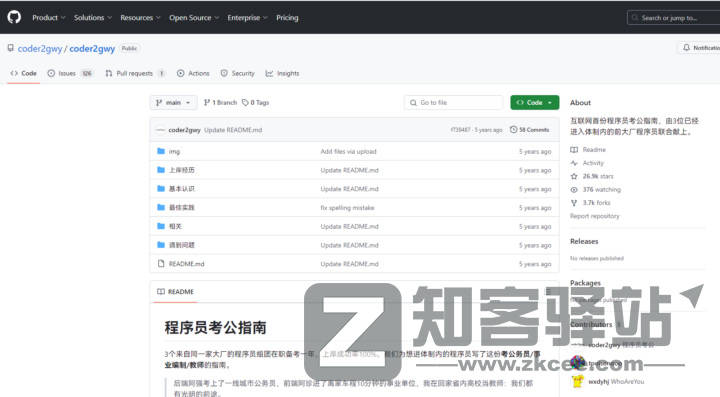
Task: Open the 遇到问题 folder
Action: [181, 245]
